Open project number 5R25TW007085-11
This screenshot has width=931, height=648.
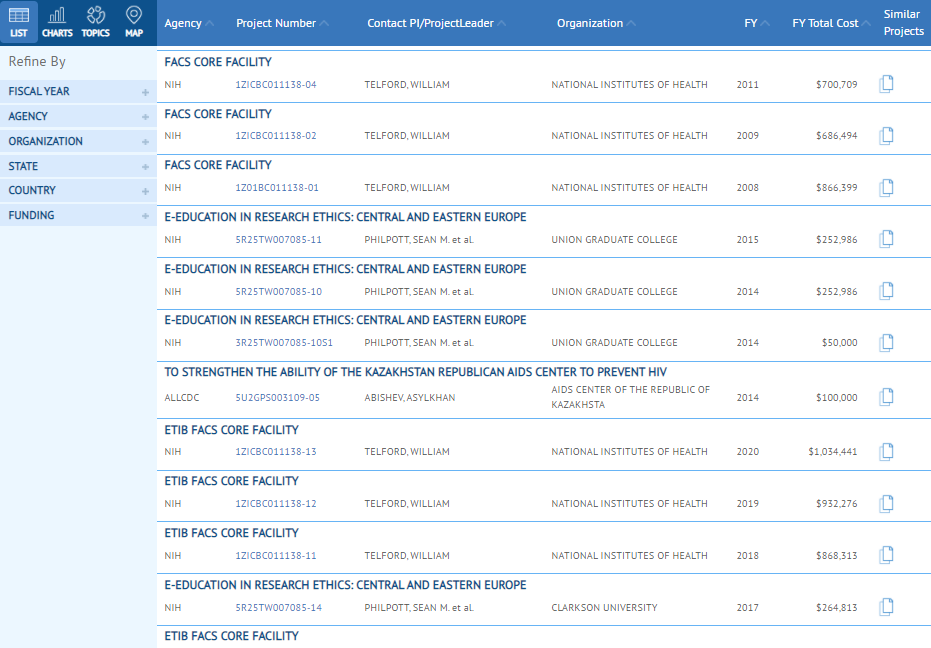coord(278,240)
